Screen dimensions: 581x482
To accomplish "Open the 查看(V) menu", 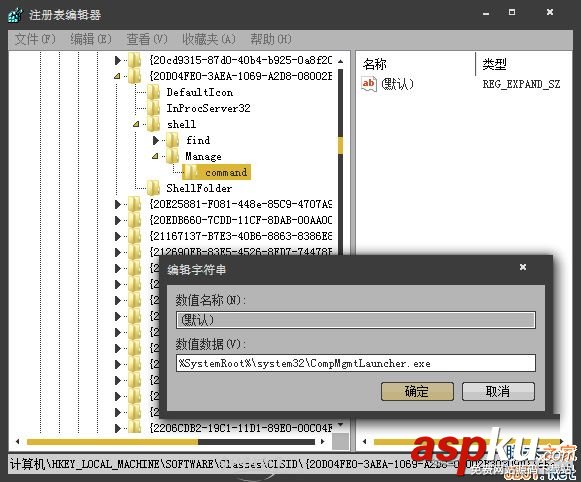I will pos(147,39).
